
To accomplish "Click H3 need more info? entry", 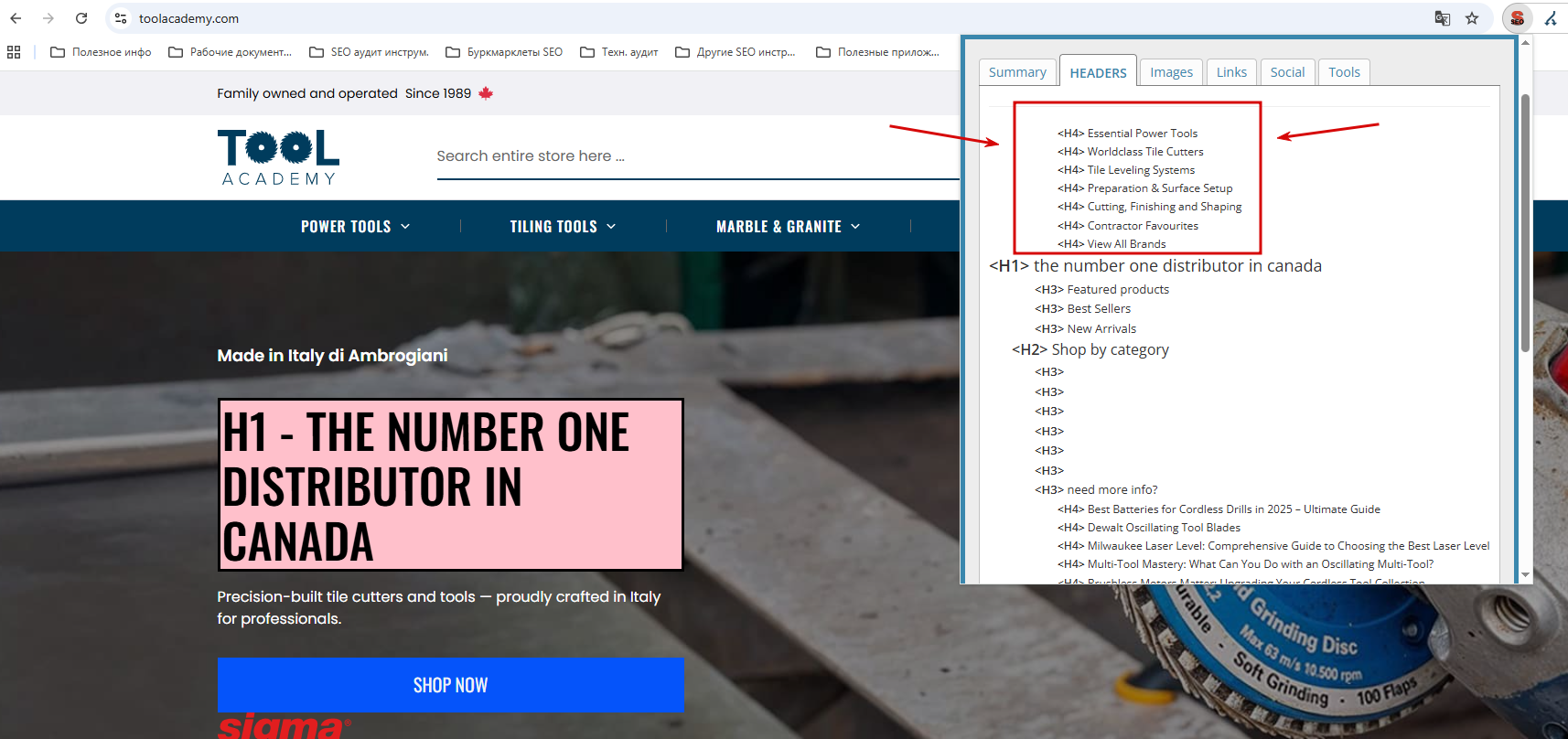I will click(1096, 490).
